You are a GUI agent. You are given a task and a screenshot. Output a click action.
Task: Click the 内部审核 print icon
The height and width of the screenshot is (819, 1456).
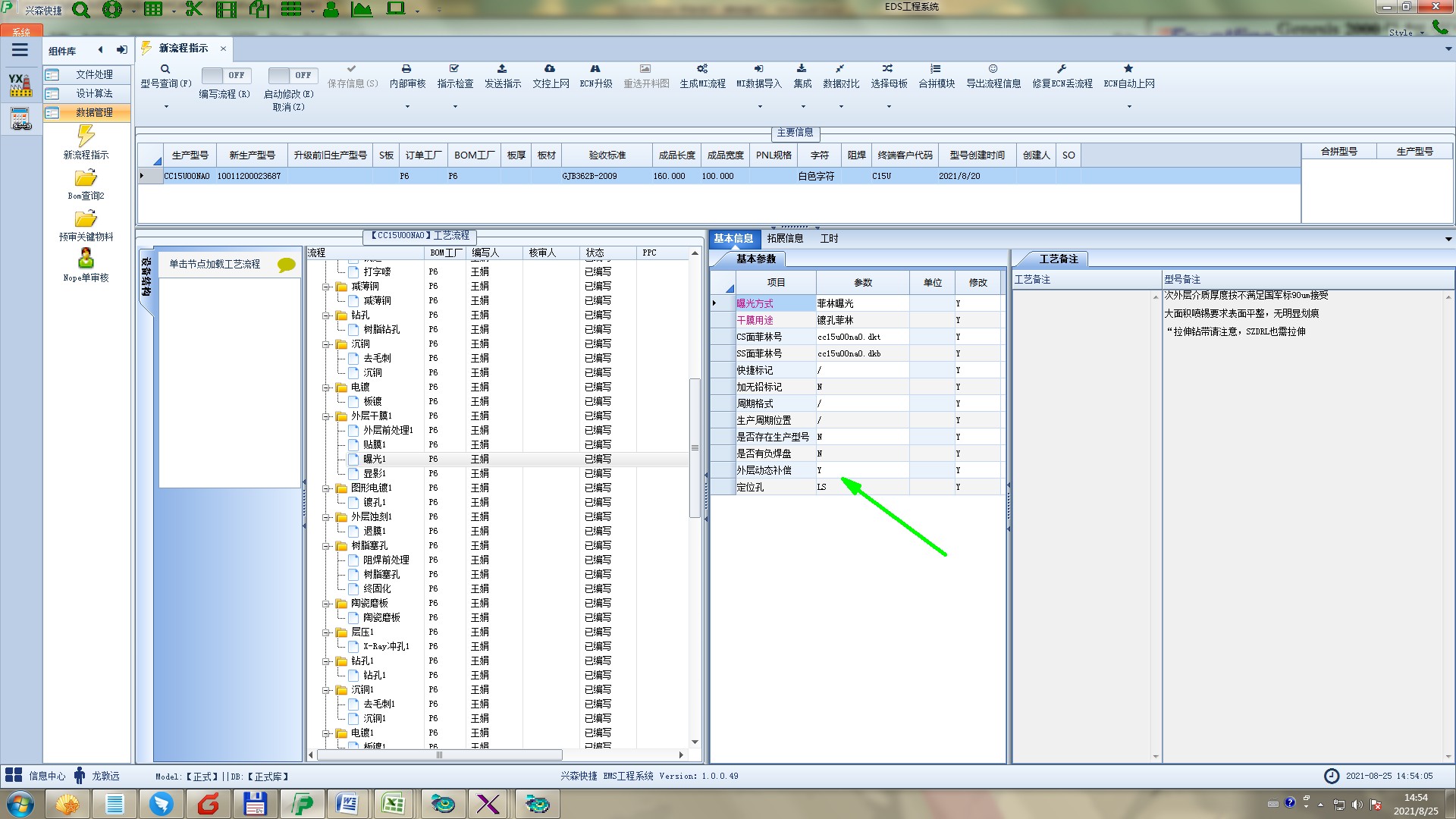[x=406, y=69]
